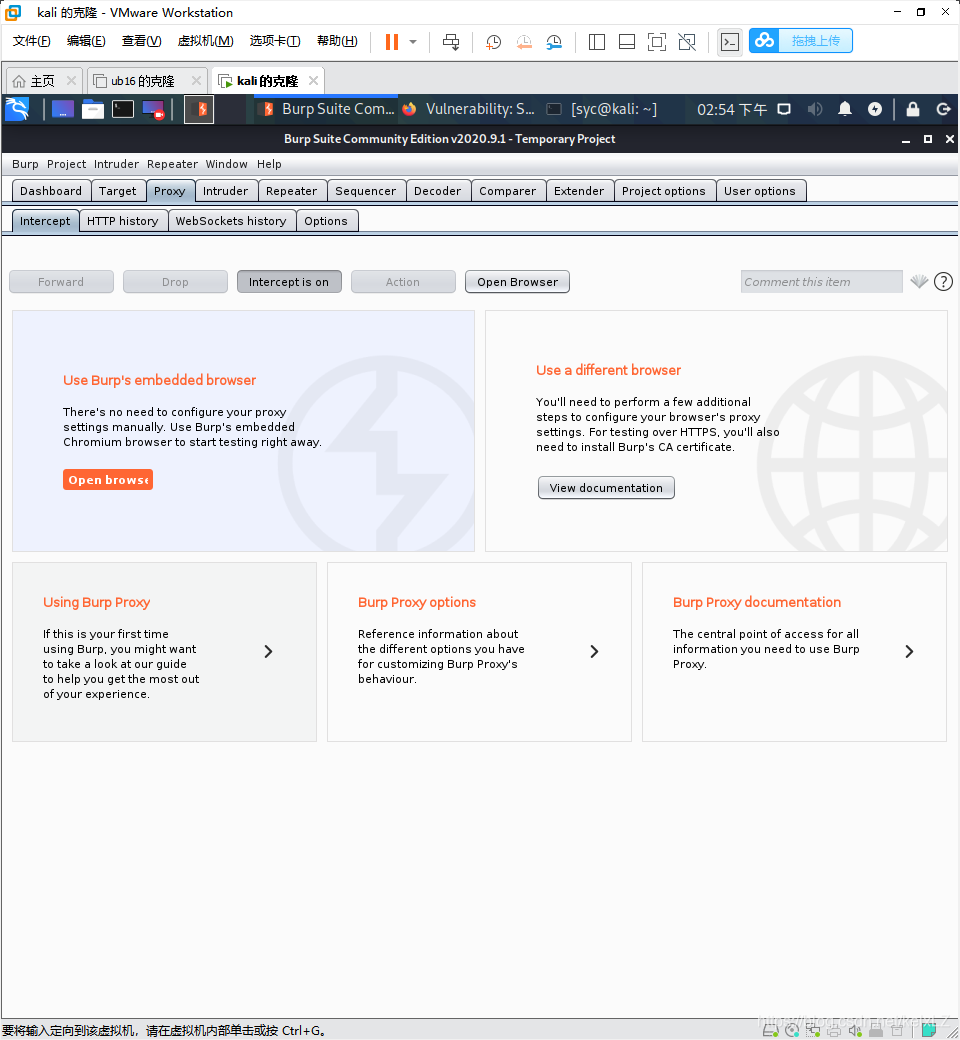Open the Burp menu in Burp Suite

[x=25, y=164]
